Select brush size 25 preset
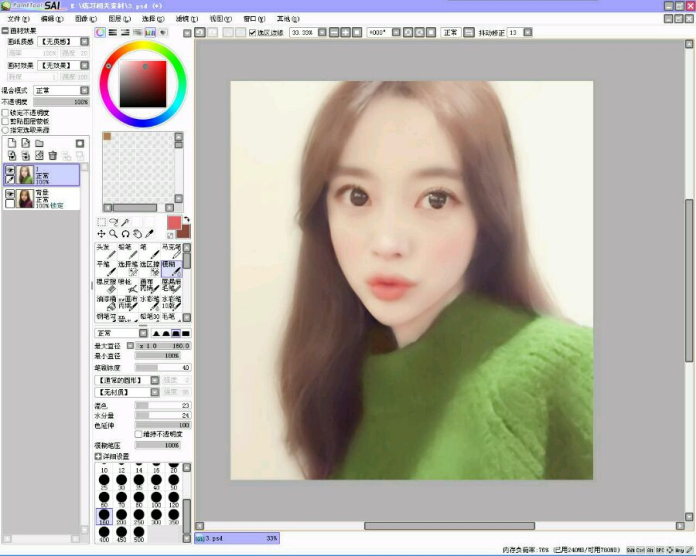 [104, 482]
